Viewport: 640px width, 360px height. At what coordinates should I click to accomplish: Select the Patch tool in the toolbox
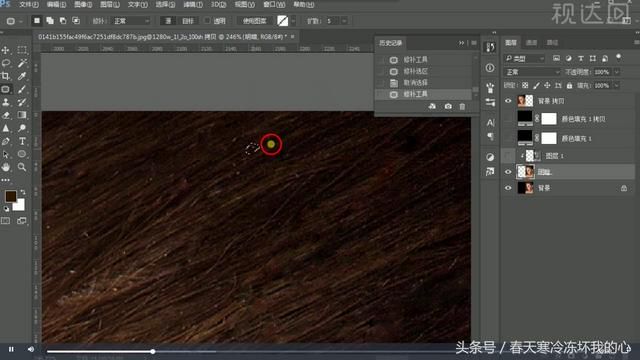tap(6, 89)
